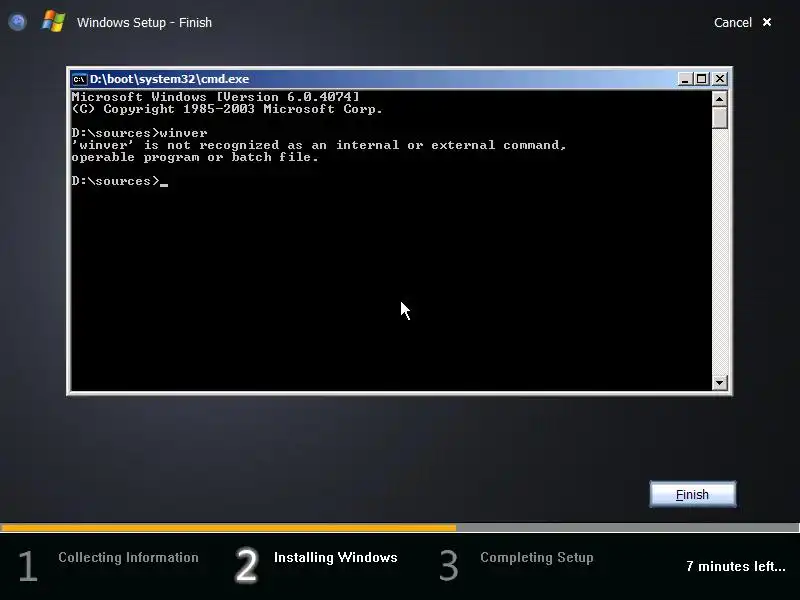Maximize the cmd.exe window
Image resolution: width=800 pixels, height=600 pixels.
pyautogui.click(x=702, y=79)
